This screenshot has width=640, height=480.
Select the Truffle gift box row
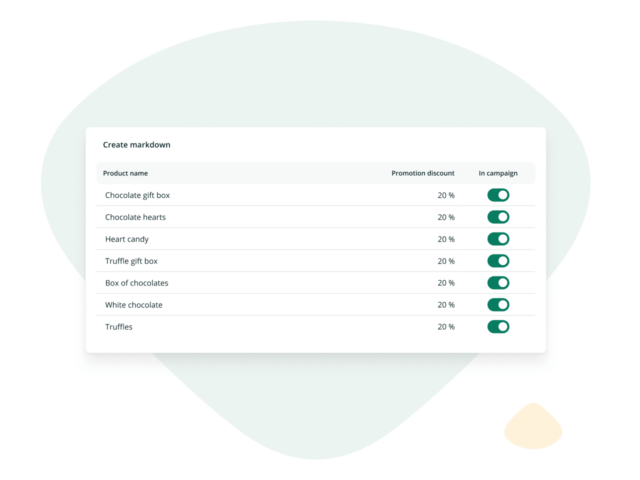pos(131,261)
